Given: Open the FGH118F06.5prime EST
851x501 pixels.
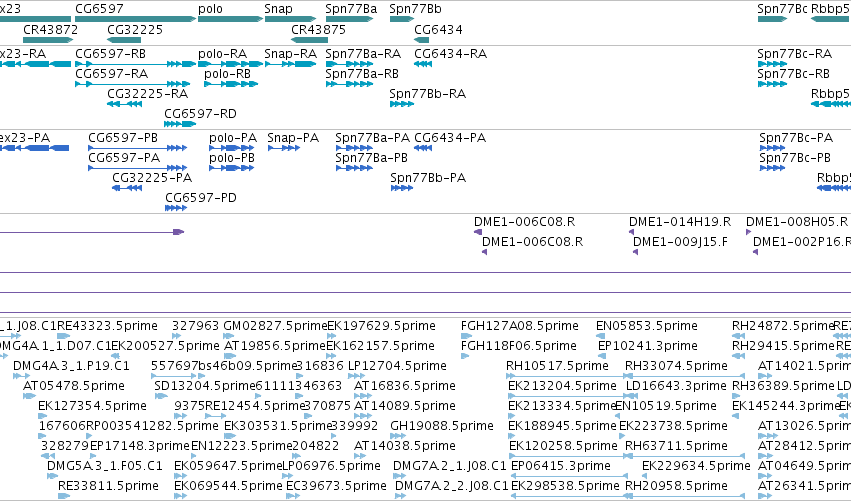Looking at the screenshot, I should (465, 356).
